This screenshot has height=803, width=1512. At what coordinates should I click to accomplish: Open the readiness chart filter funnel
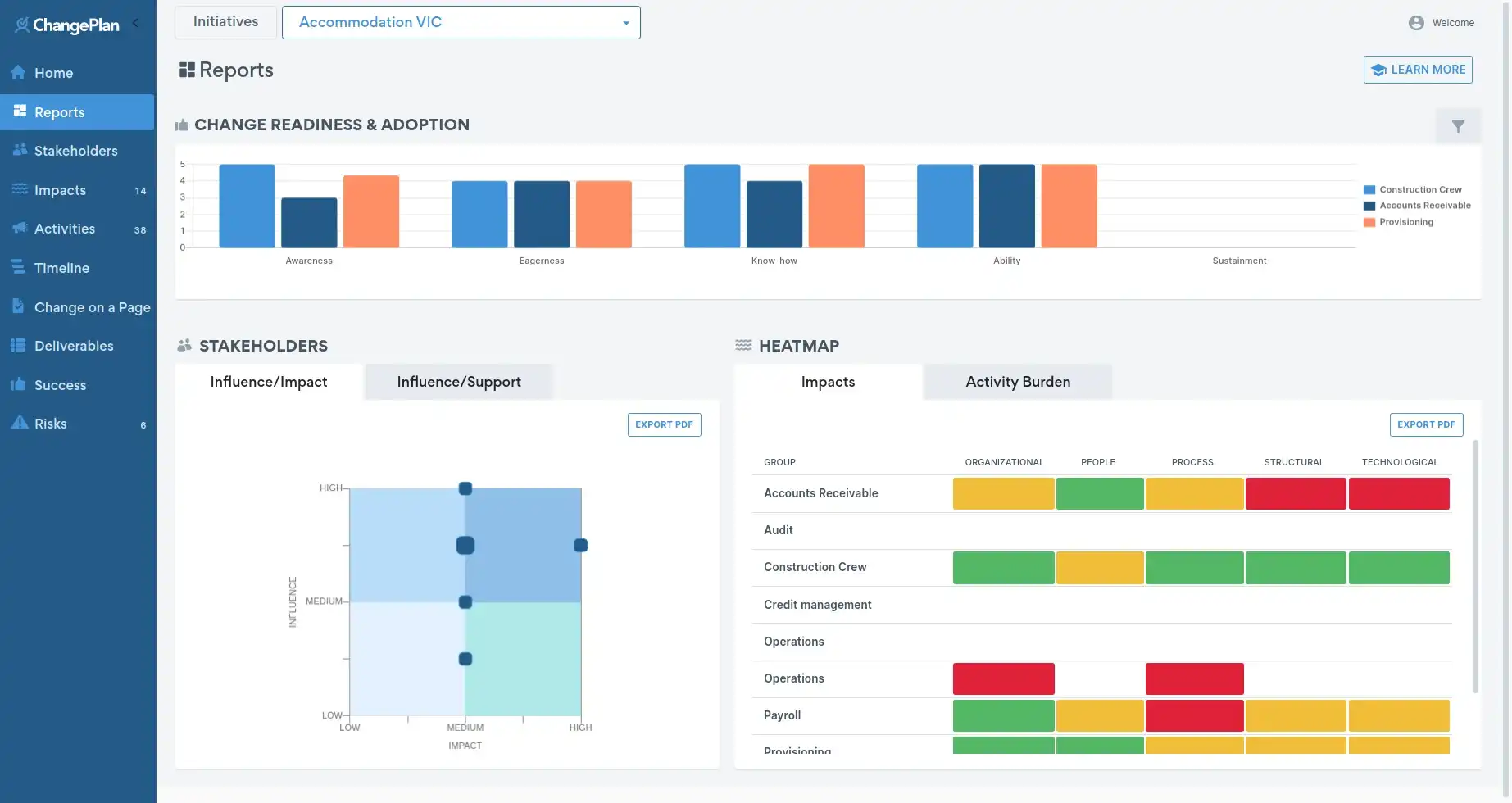tap(1458, 126)
